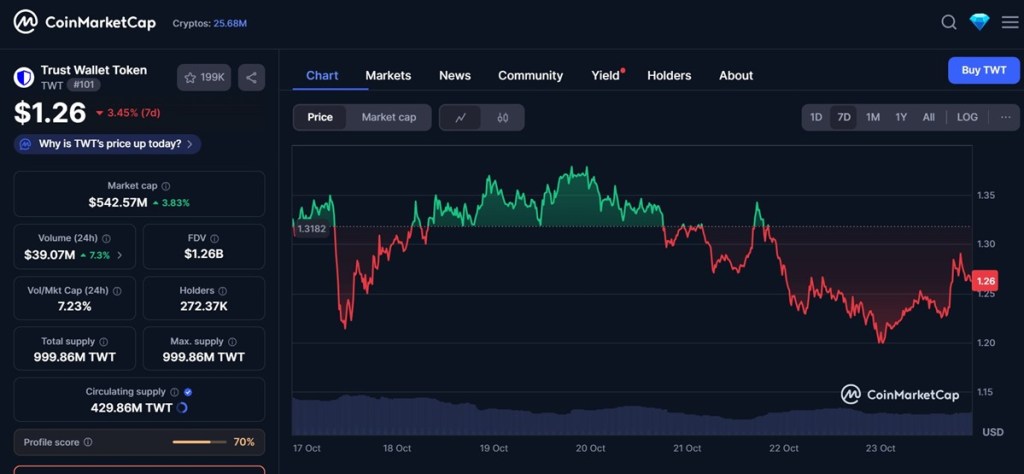Click the 272.37K holders value

click(204, 306)
